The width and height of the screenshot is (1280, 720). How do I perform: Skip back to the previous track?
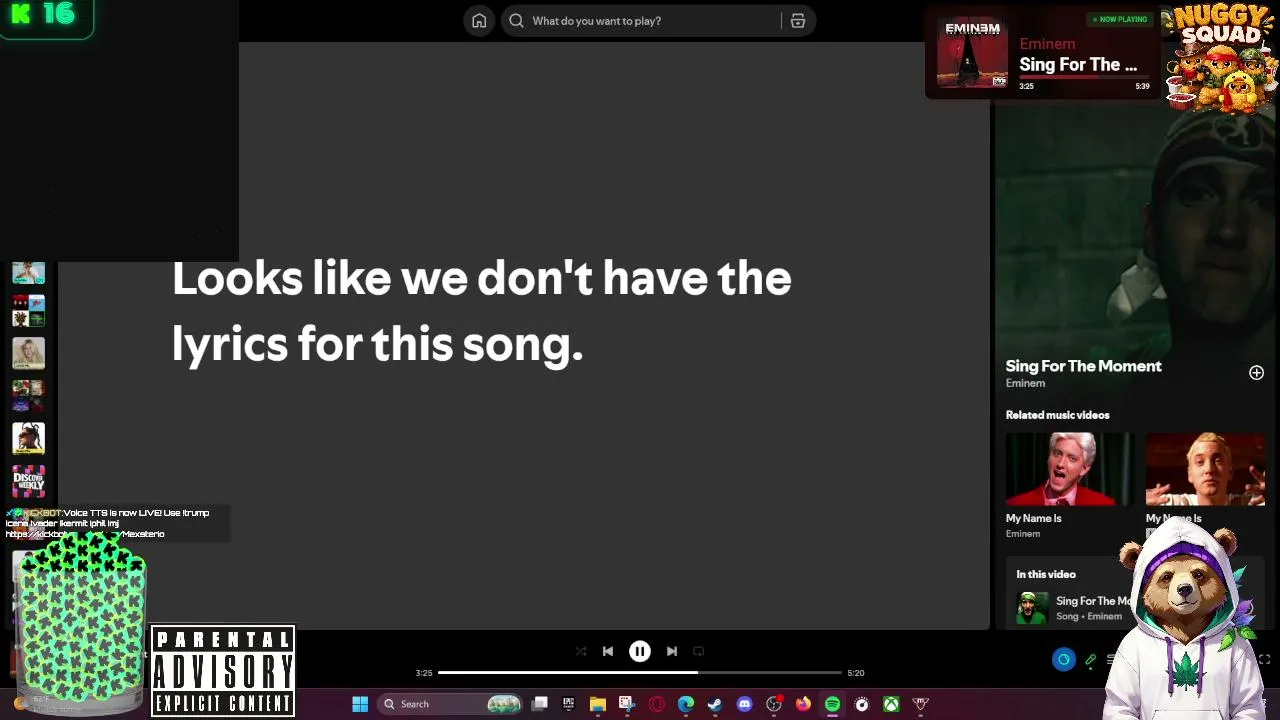coord(608,651)
